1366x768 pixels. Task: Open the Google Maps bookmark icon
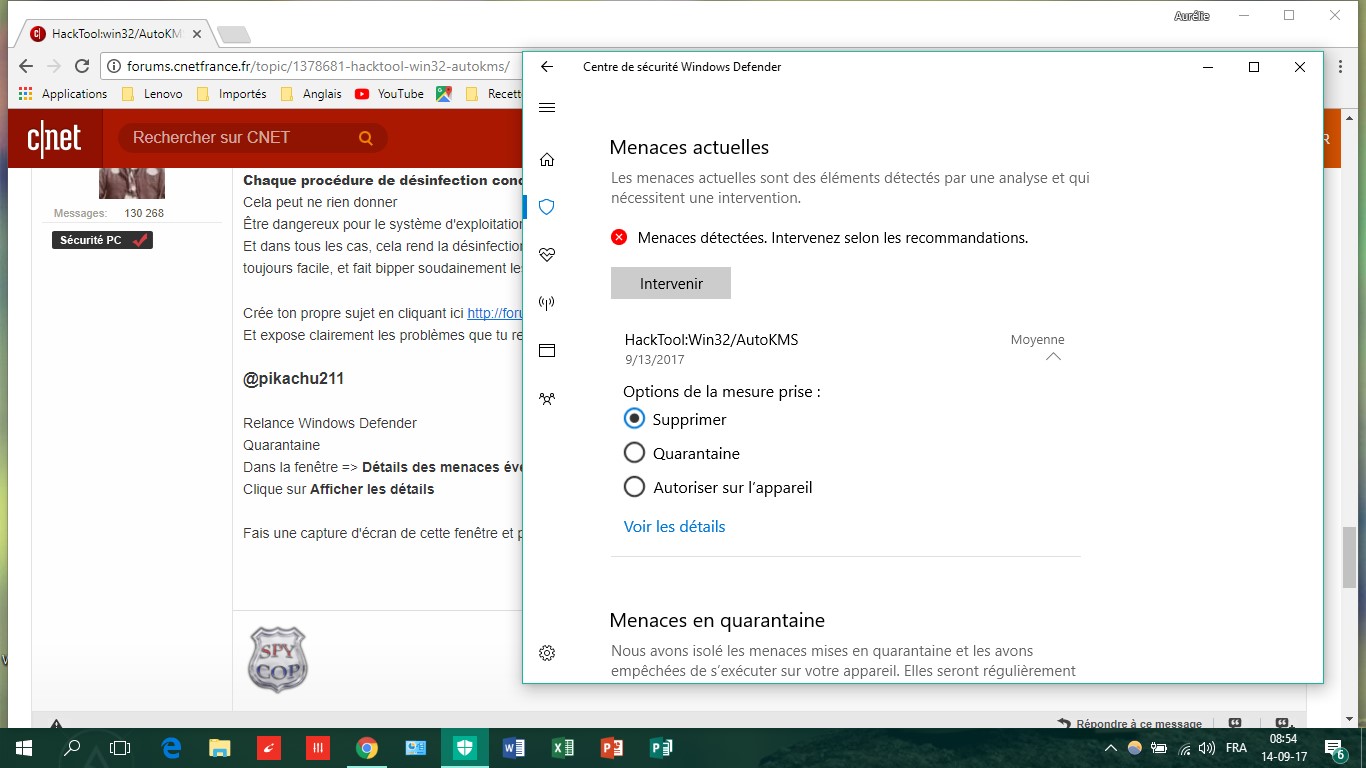444,94
